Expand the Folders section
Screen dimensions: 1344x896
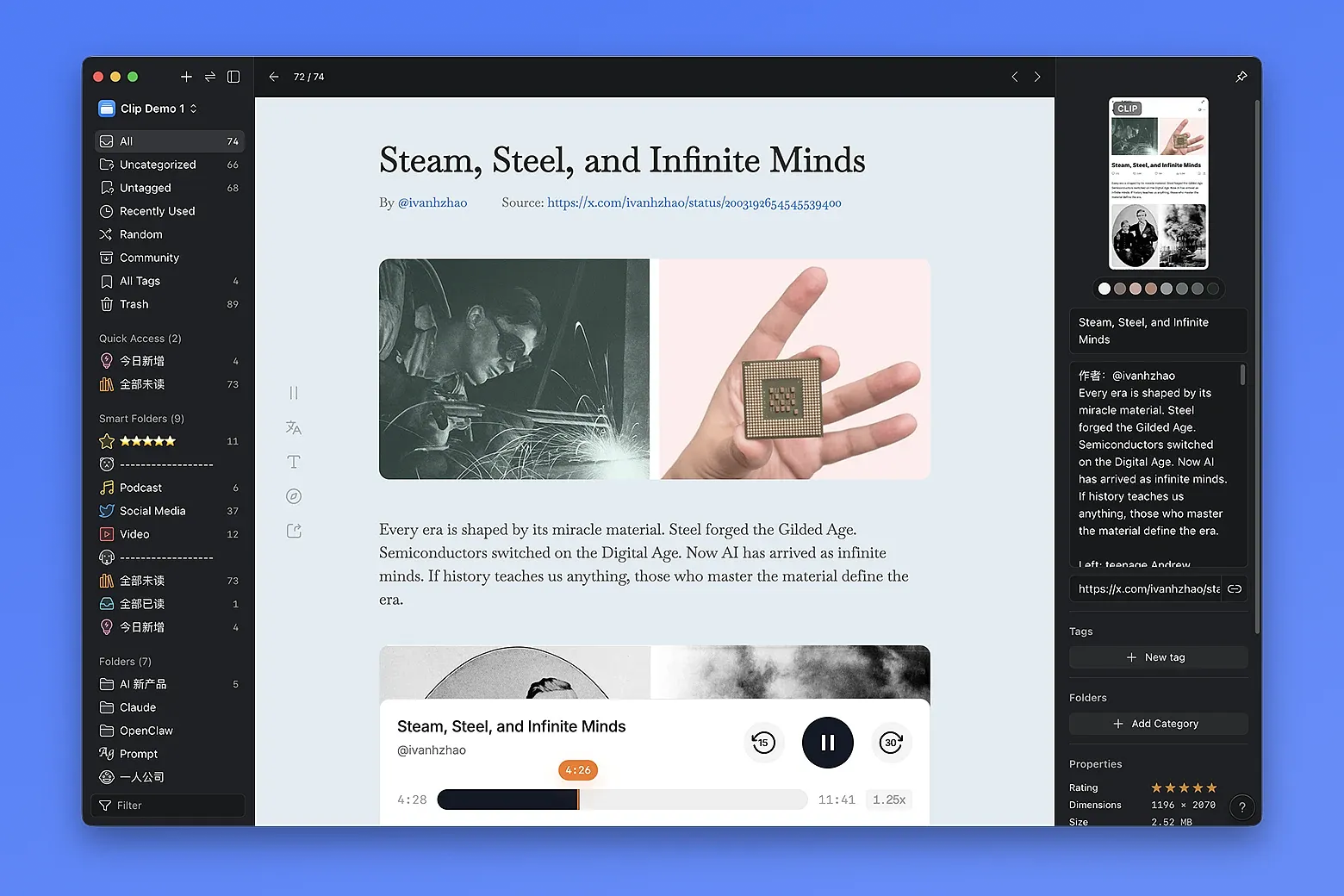(123, 661)
